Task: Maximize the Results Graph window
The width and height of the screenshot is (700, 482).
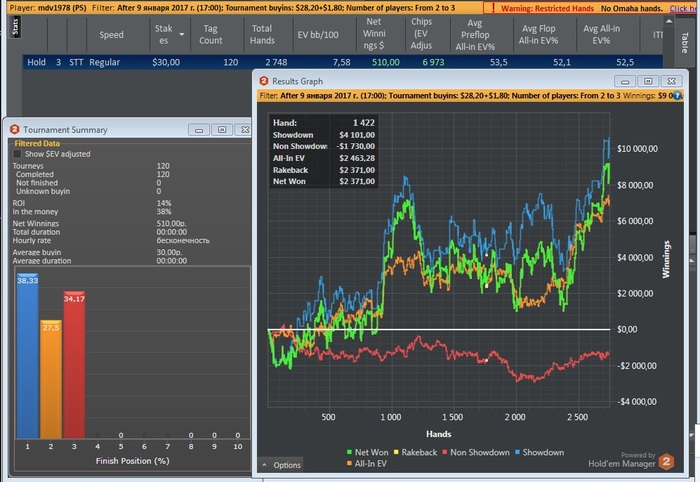Action: pyautogui.click(x=648, y=81)
